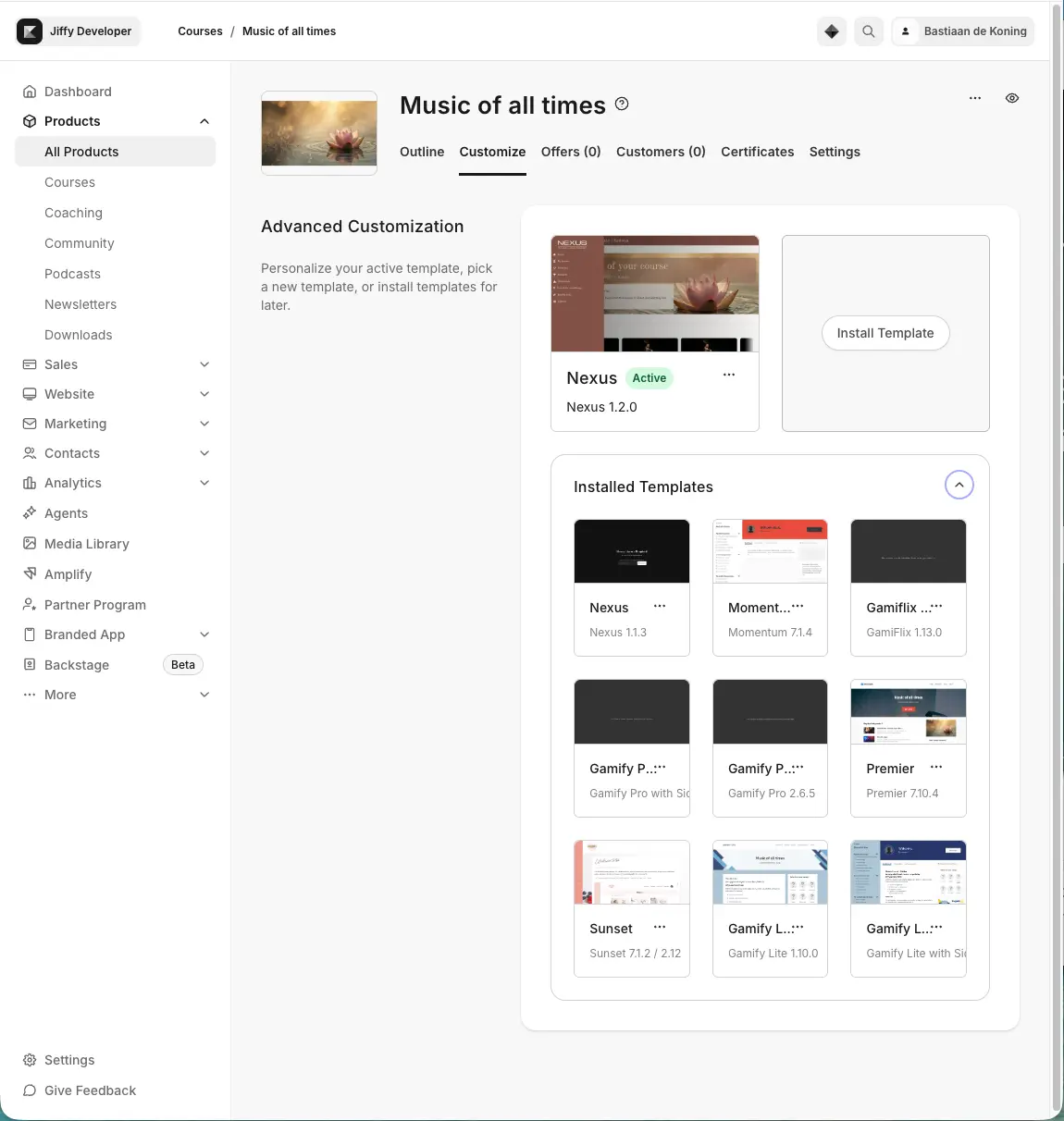This screenshot has width=1064, height=1121.
Task: Open options for Gamify Pro 2.6.5 template
Action: click(x=798, y=768)
